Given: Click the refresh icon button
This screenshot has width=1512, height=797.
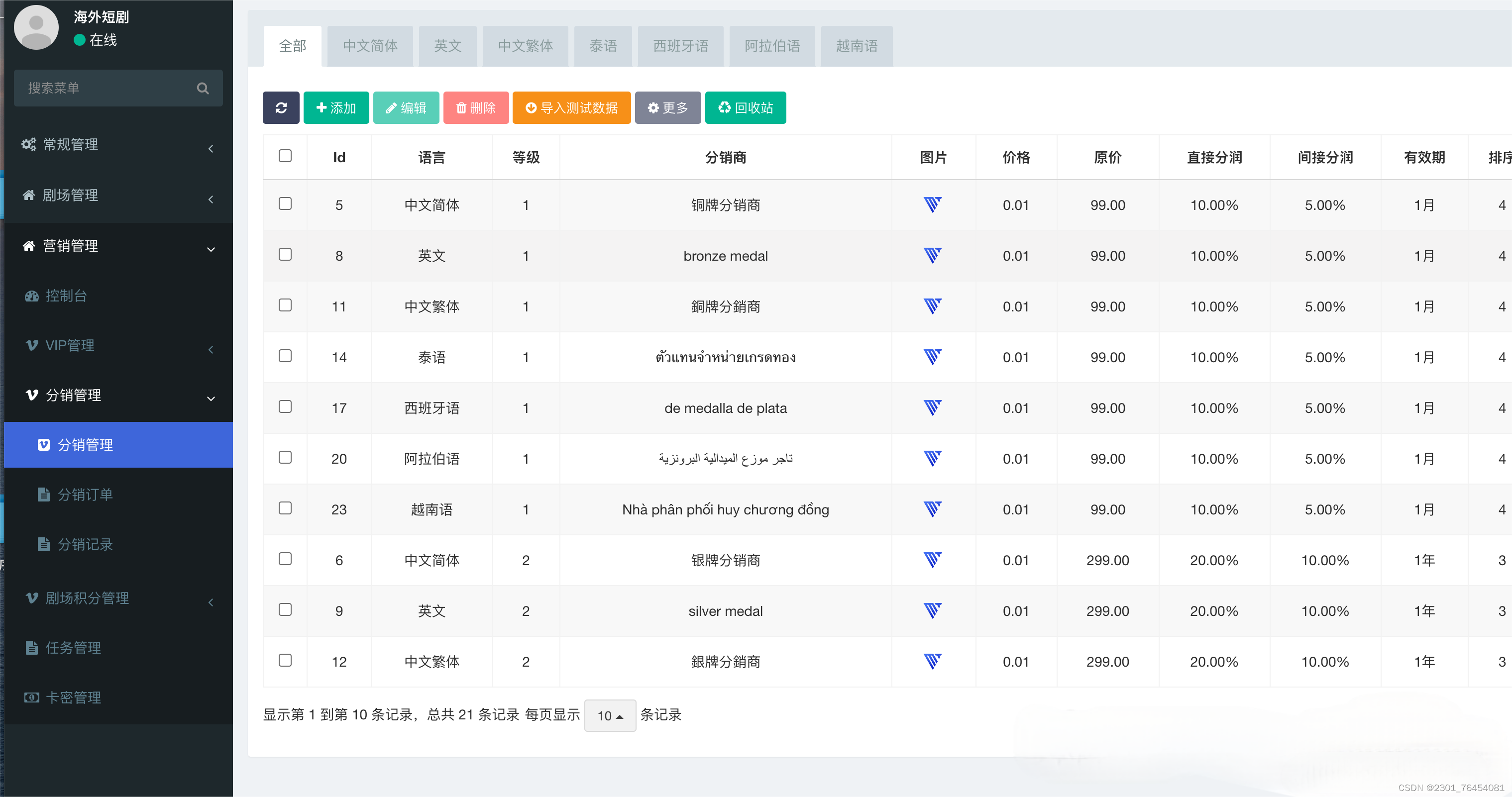Looking at the screenshot, I should click(x=281, y=108).
